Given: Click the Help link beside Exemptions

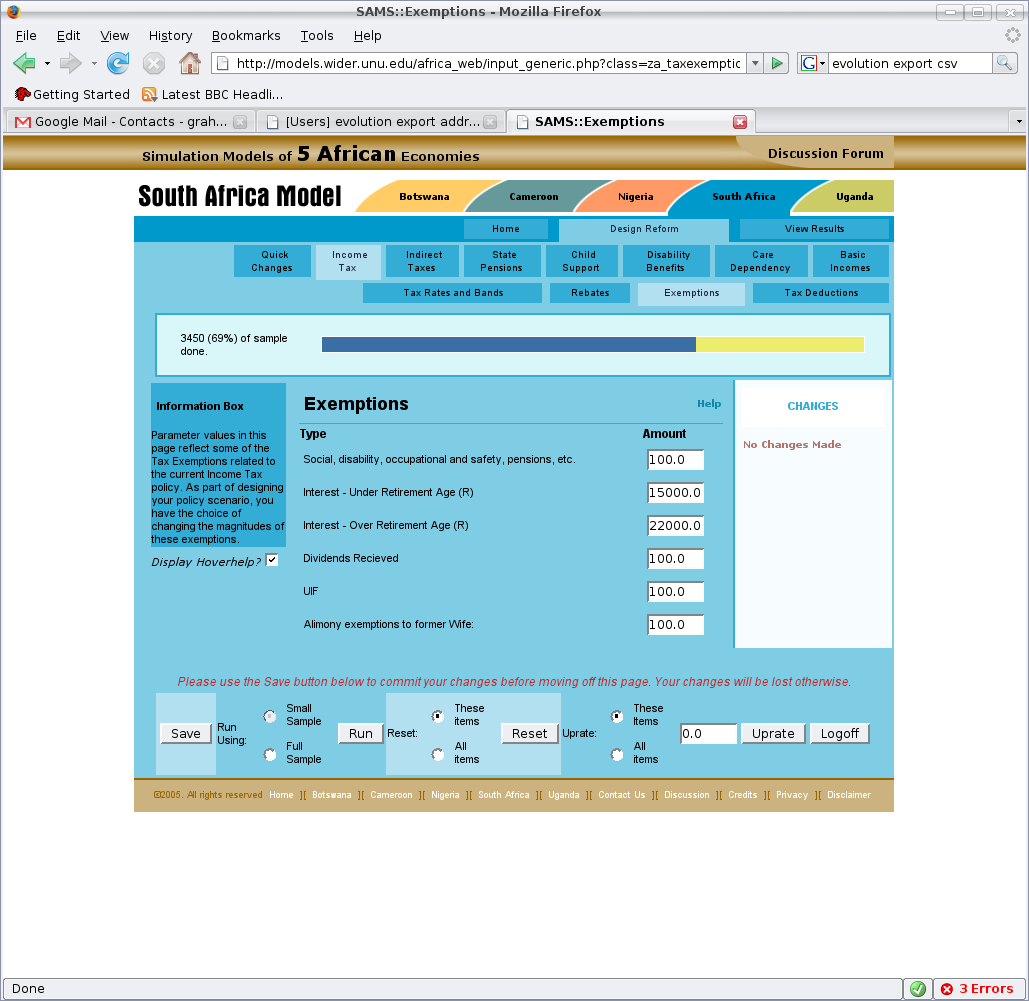Looking at the screenshot, I should click(x=708, y=404).
